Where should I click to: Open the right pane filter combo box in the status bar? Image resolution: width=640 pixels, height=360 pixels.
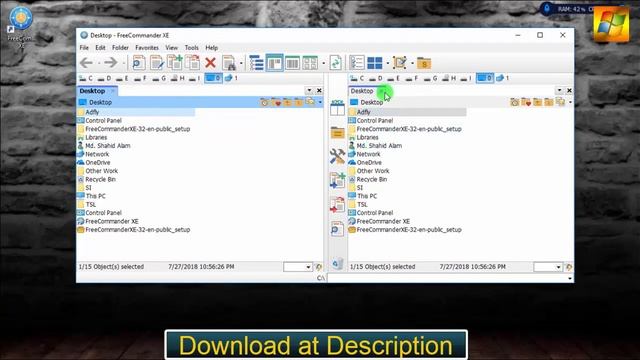[x=548, y=267]
